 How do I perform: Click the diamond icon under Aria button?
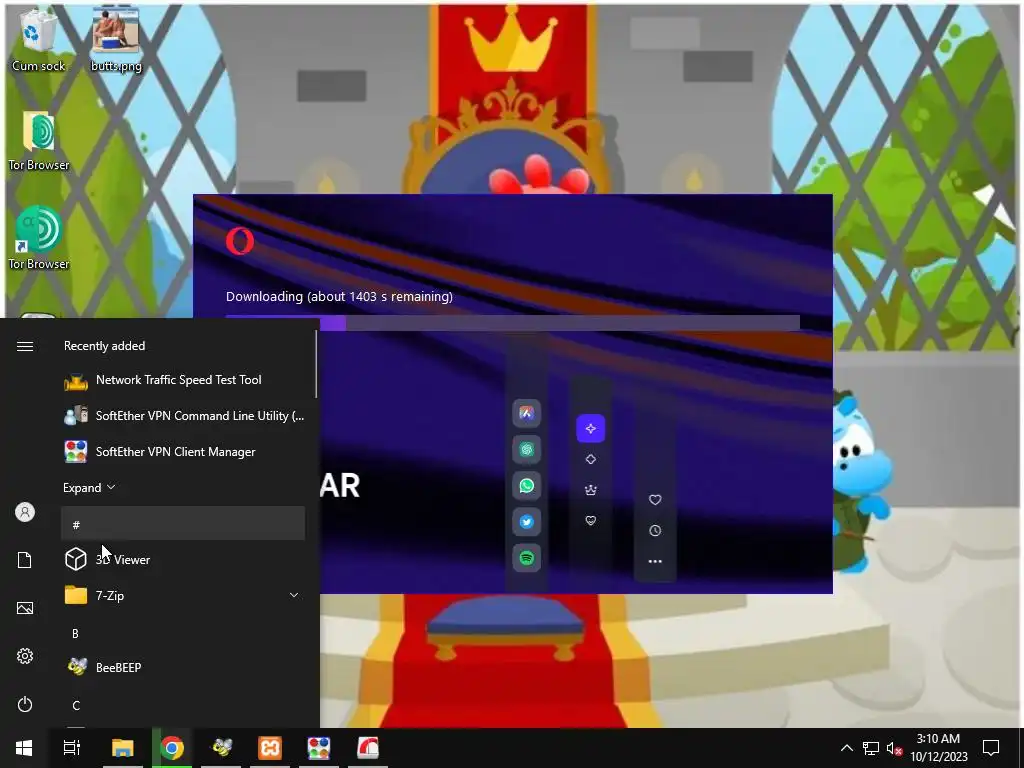coord(590,459)
